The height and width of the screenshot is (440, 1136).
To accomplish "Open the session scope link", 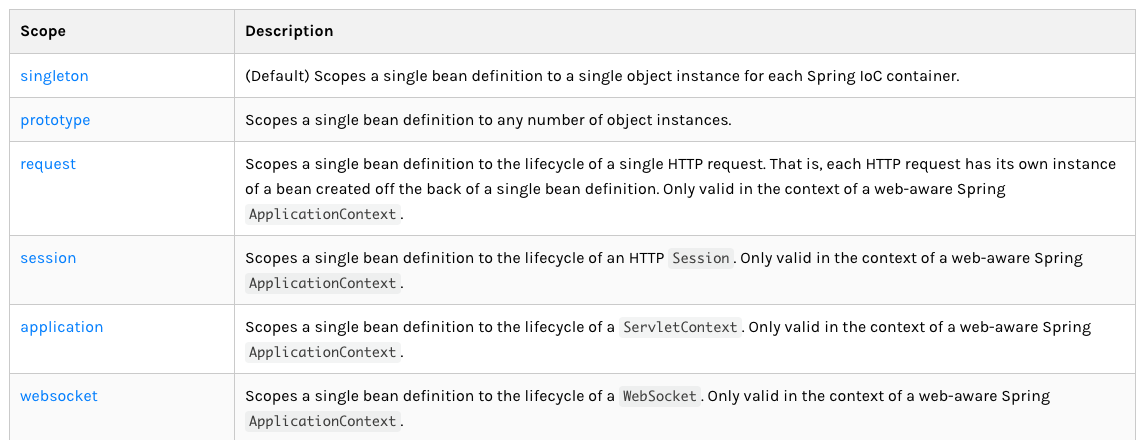I will 48,258.
